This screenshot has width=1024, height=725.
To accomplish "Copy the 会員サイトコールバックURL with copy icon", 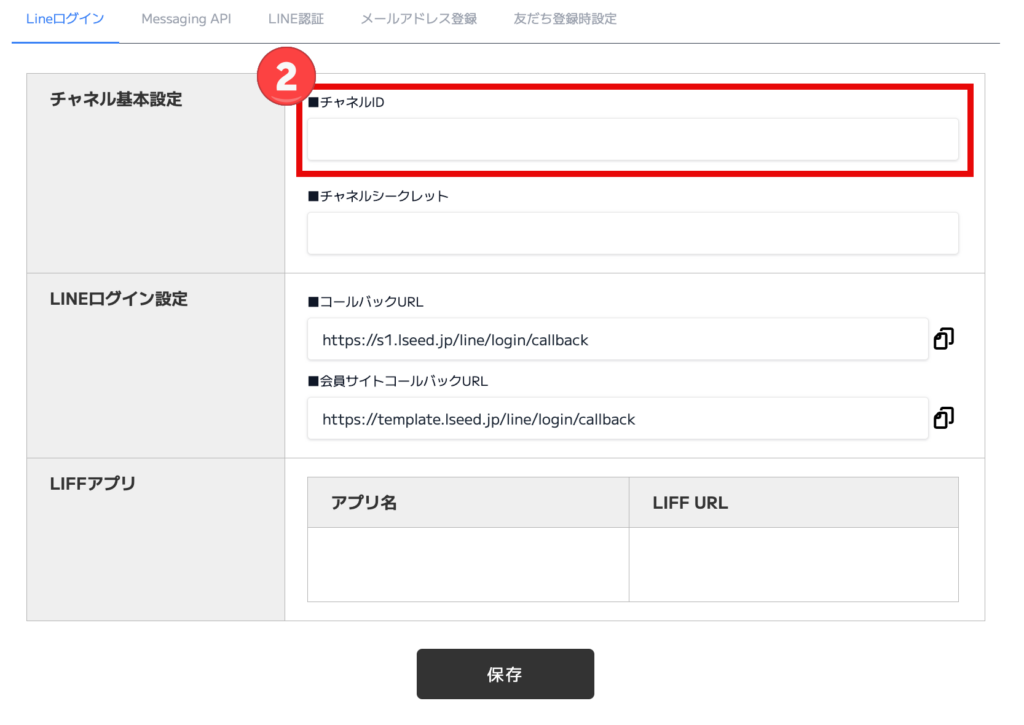I will coord(943,417).
